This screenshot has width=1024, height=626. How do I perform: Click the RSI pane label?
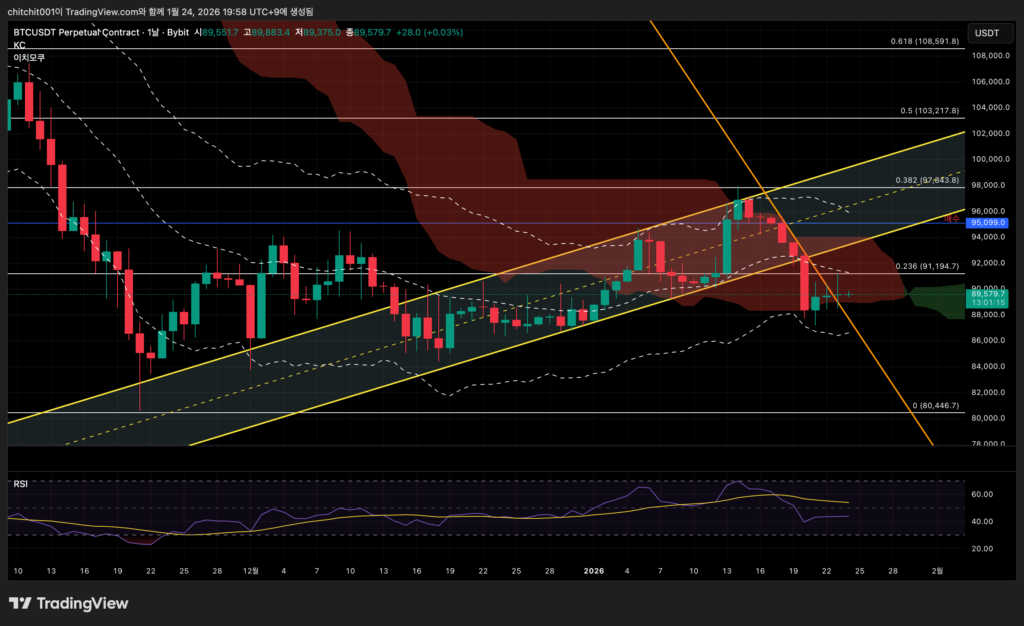pos(20,484)
